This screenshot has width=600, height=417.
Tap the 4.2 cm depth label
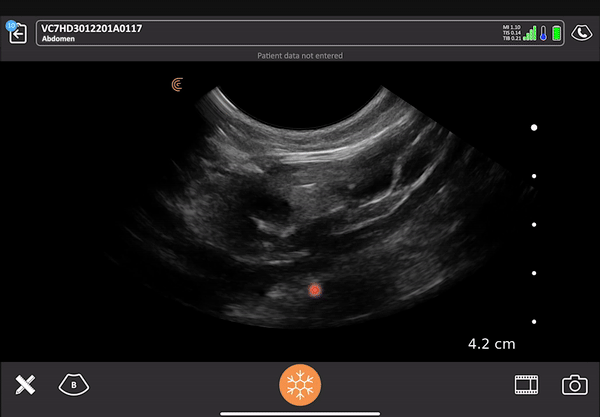[x=491, y=344]
